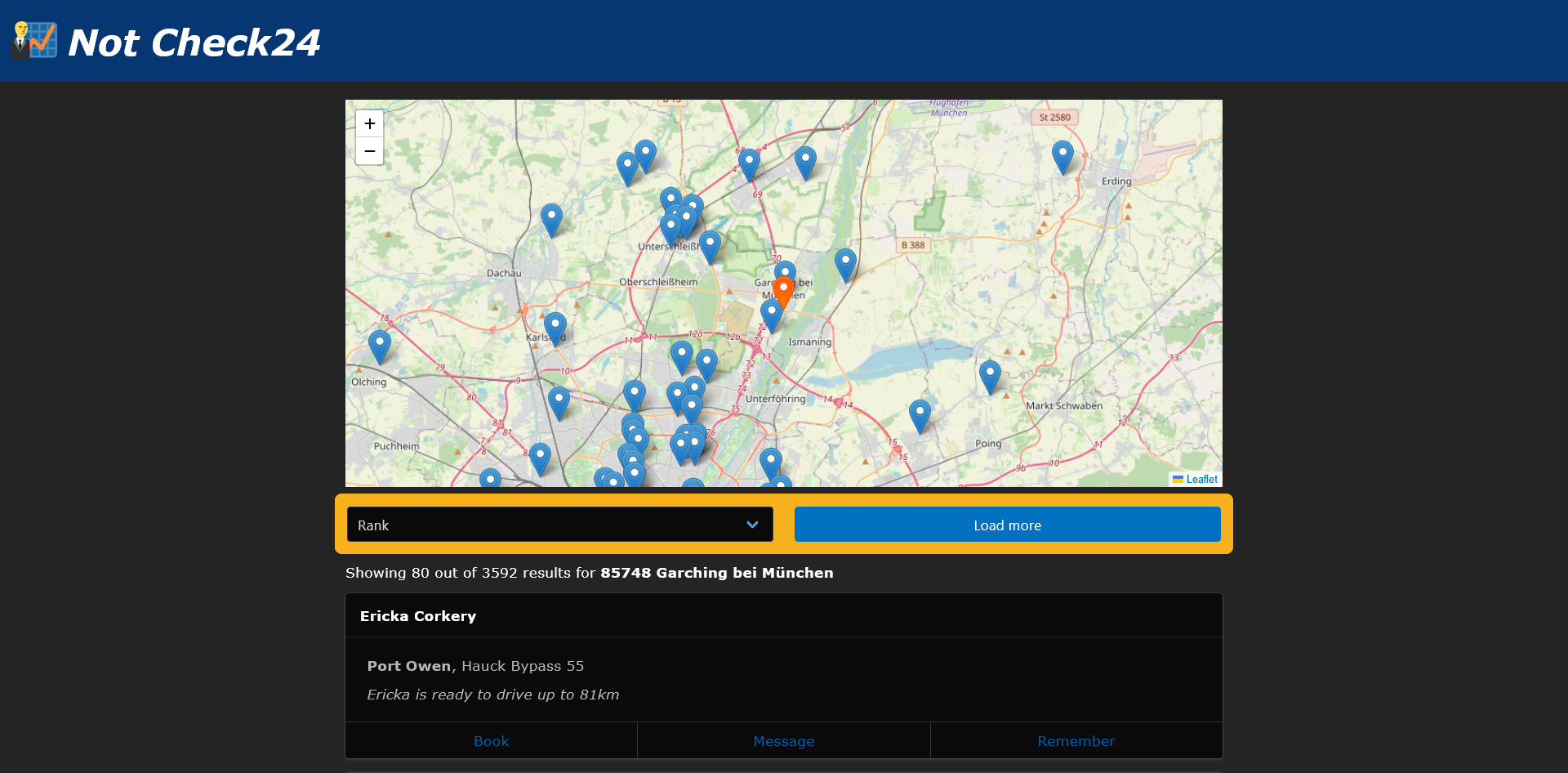Image resolution: width=1568 pixels, height=773 pixels.
Task: Click the Ericka Corkery card title
Action: [x=418, y=616]
